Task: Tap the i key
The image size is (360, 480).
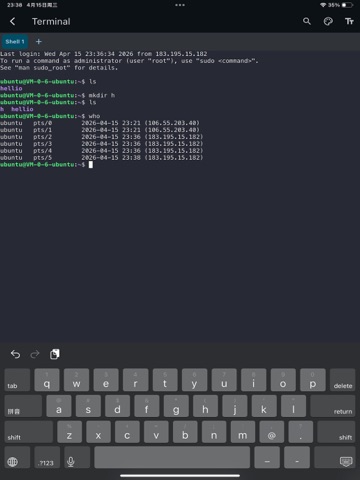Action: click(254, 379)
